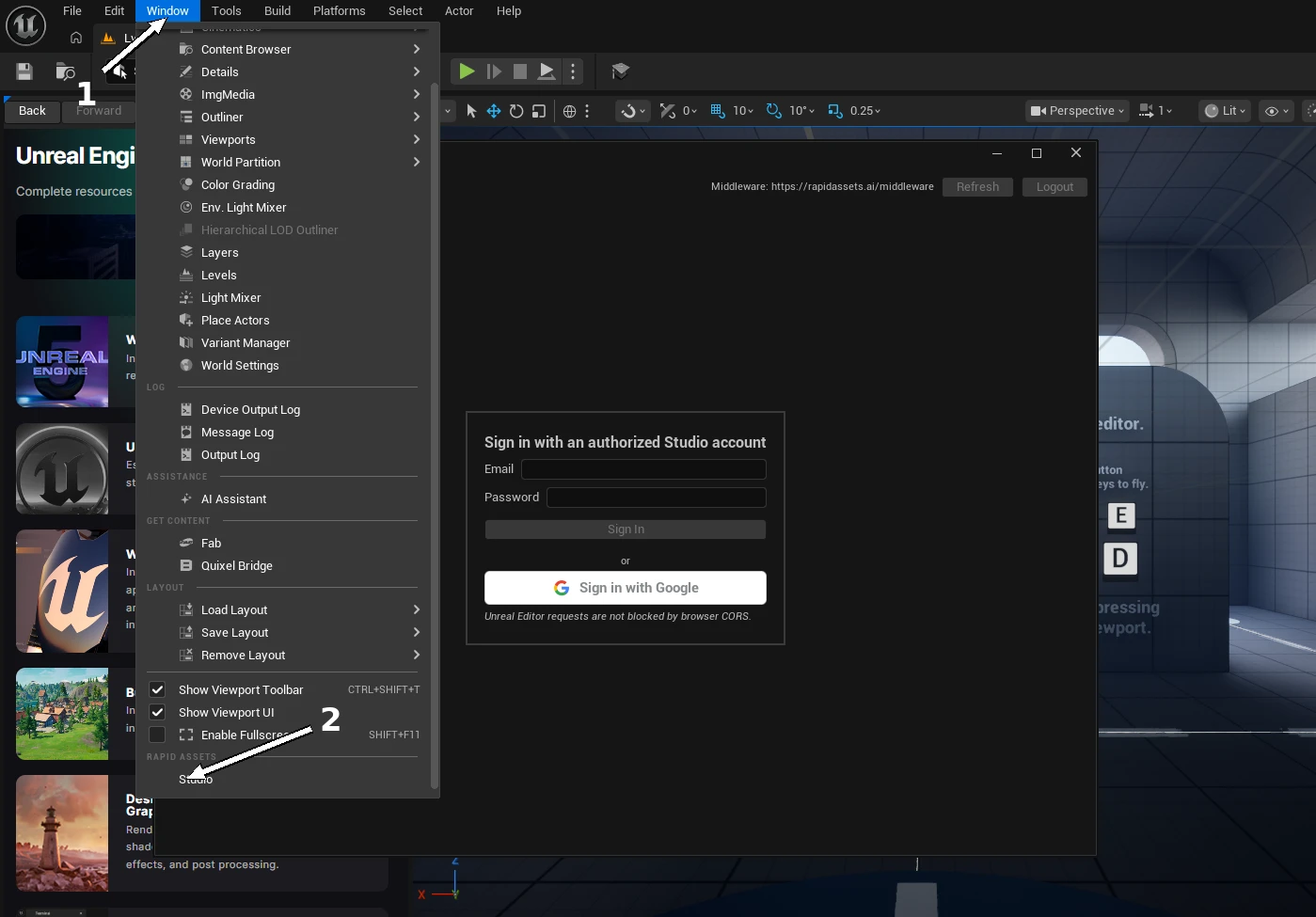This screenshot has width=1316, height=917.
Task: Click the Save current level icon
Action: click(x=24, y=71)
